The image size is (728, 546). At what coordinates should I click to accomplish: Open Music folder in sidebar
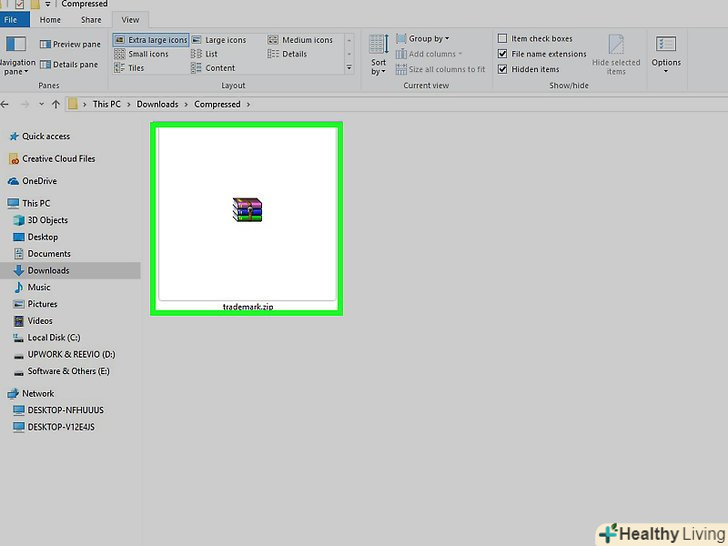coord(32,287)
